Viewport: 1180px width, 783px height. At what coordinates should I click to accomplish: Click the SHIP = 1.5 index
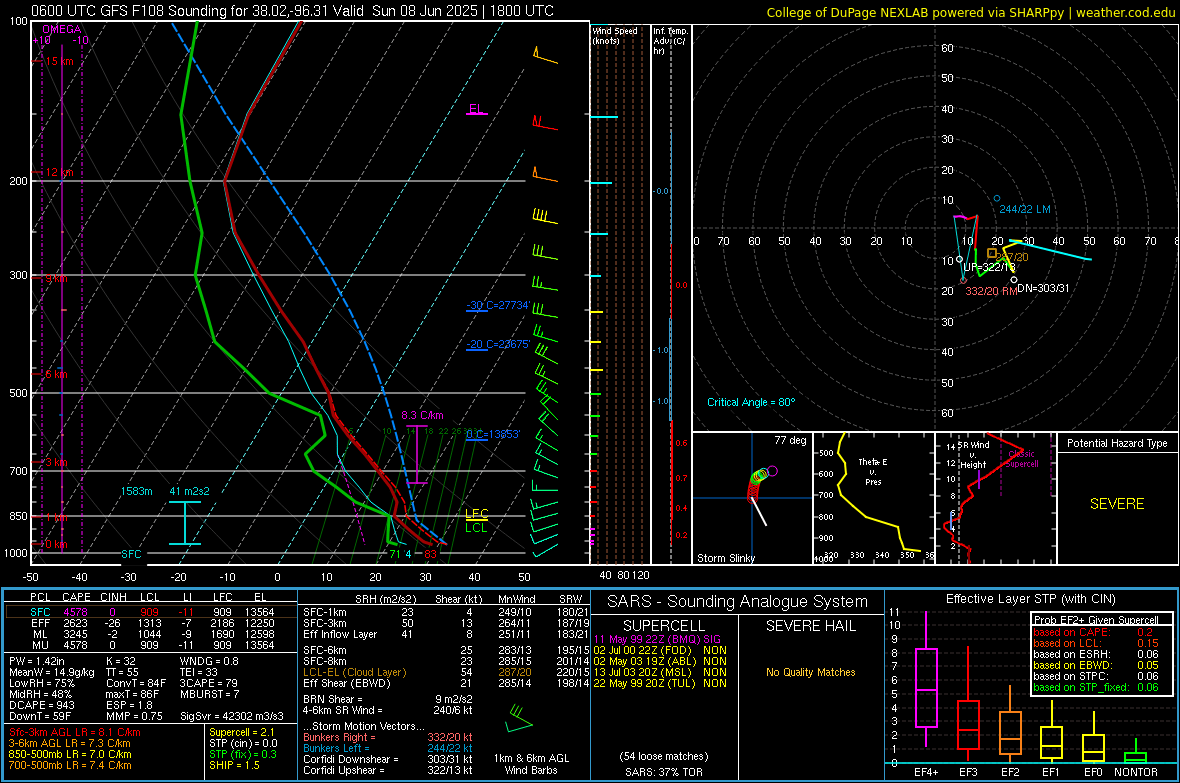[234, 765]
